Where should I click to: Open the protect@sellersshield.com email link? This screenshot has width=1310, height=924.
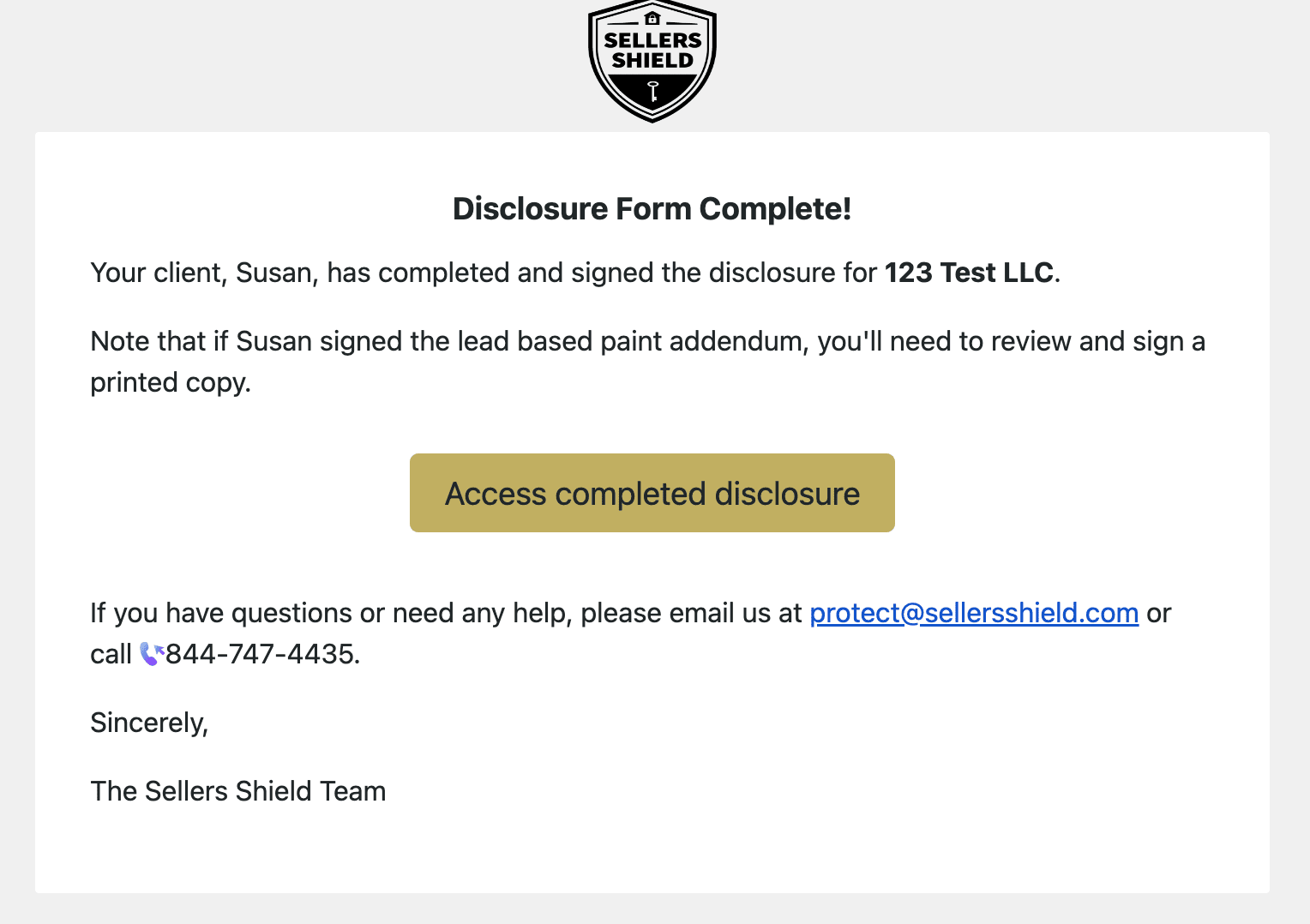click(974, 613)
